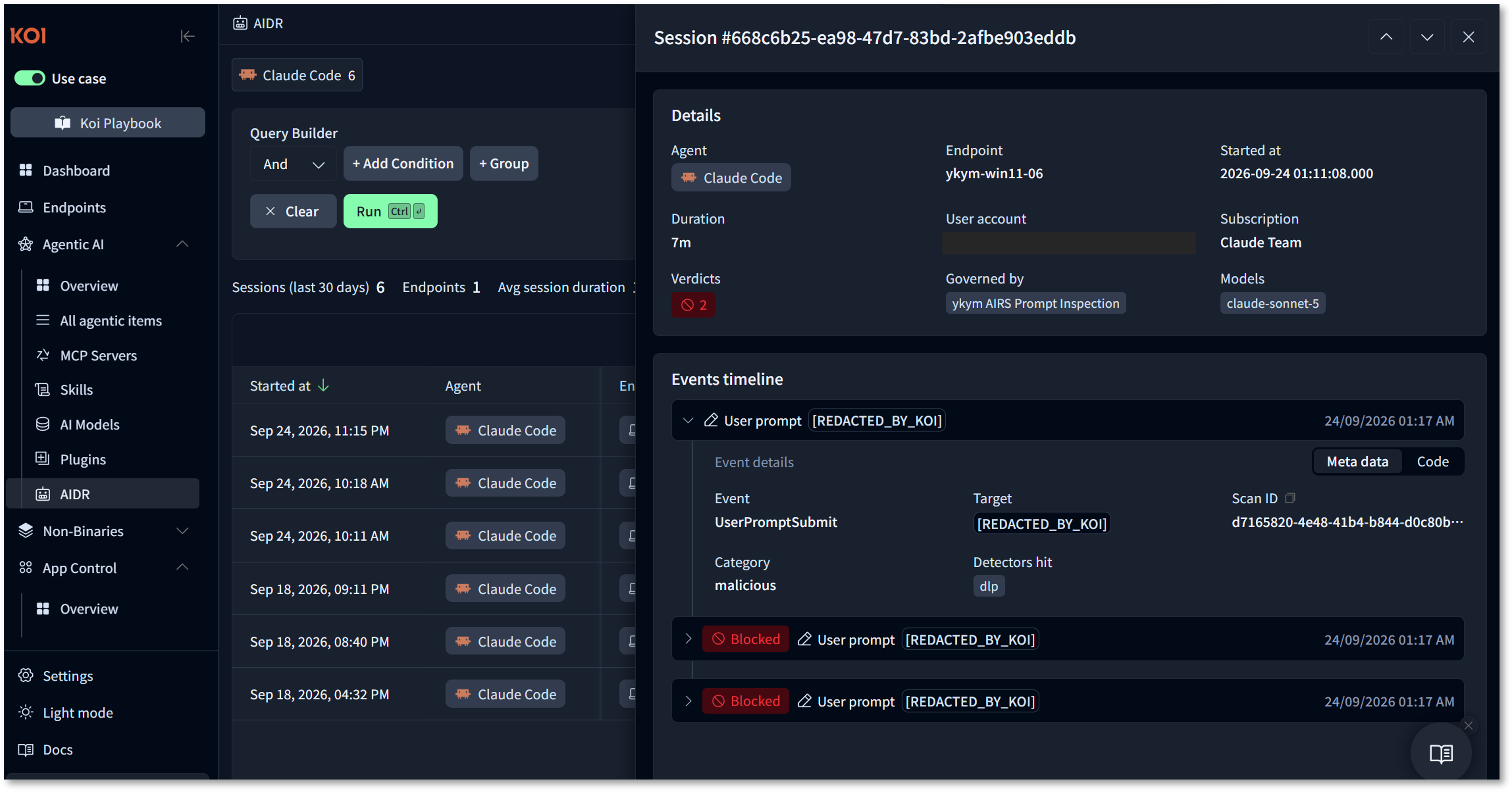The width and height of the screenshot is (1512, 792).
Task: Switch to Meta data tab
Action: tap(1357, 461)
